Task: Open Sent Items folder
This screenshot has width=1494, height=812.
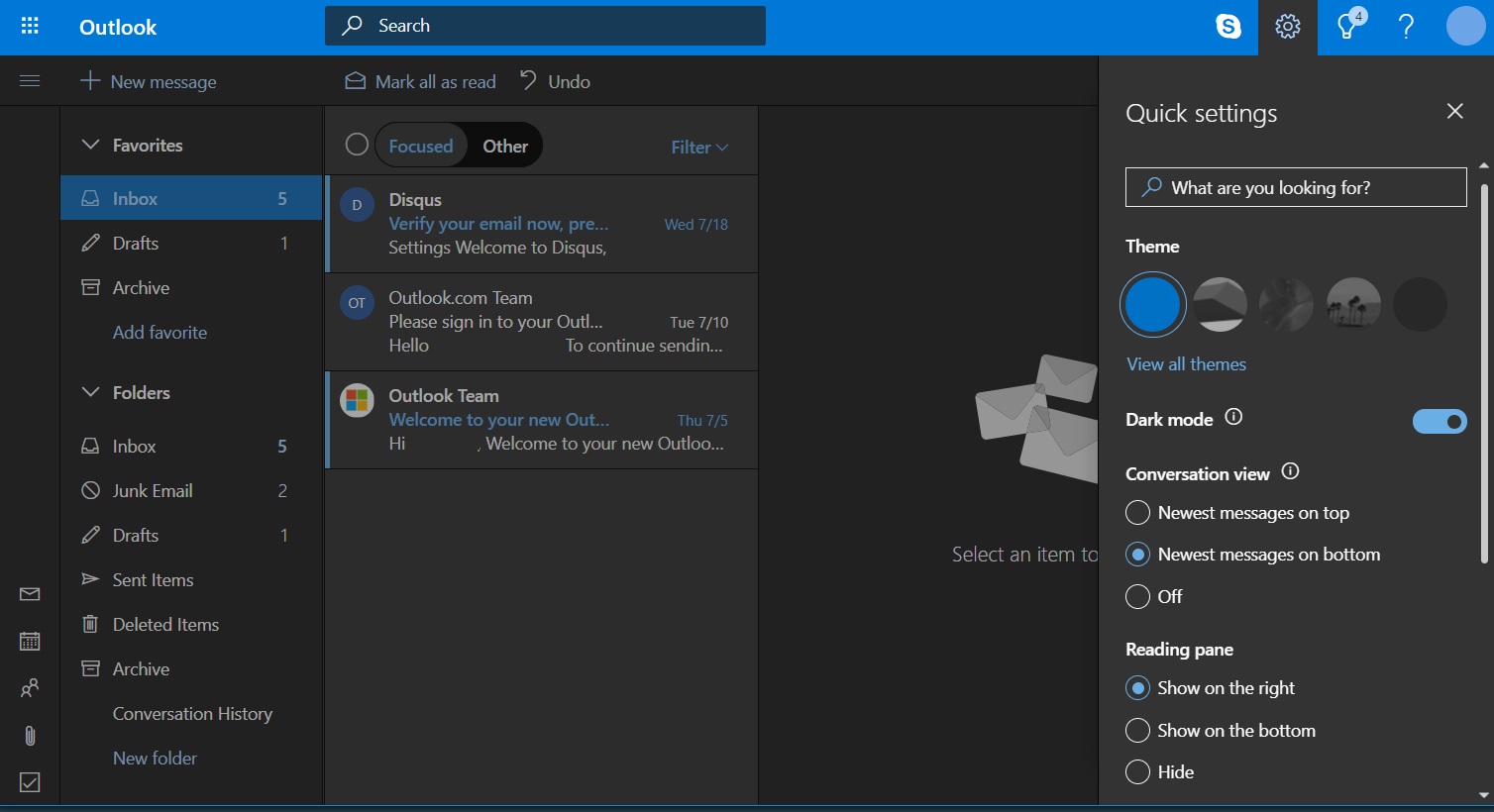Action: click(x=191, y=579)
